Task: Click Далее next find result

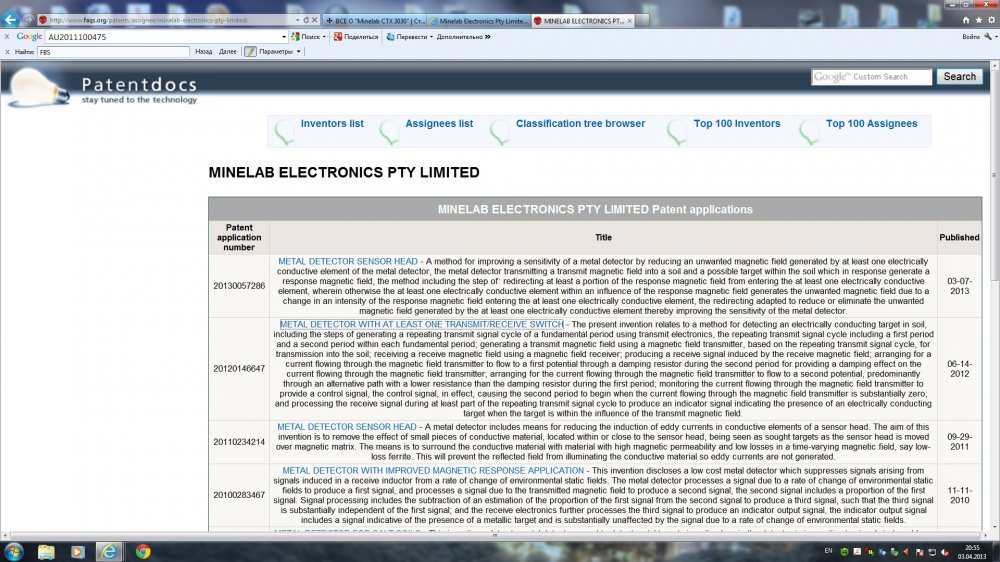Action: coord(228,52)
